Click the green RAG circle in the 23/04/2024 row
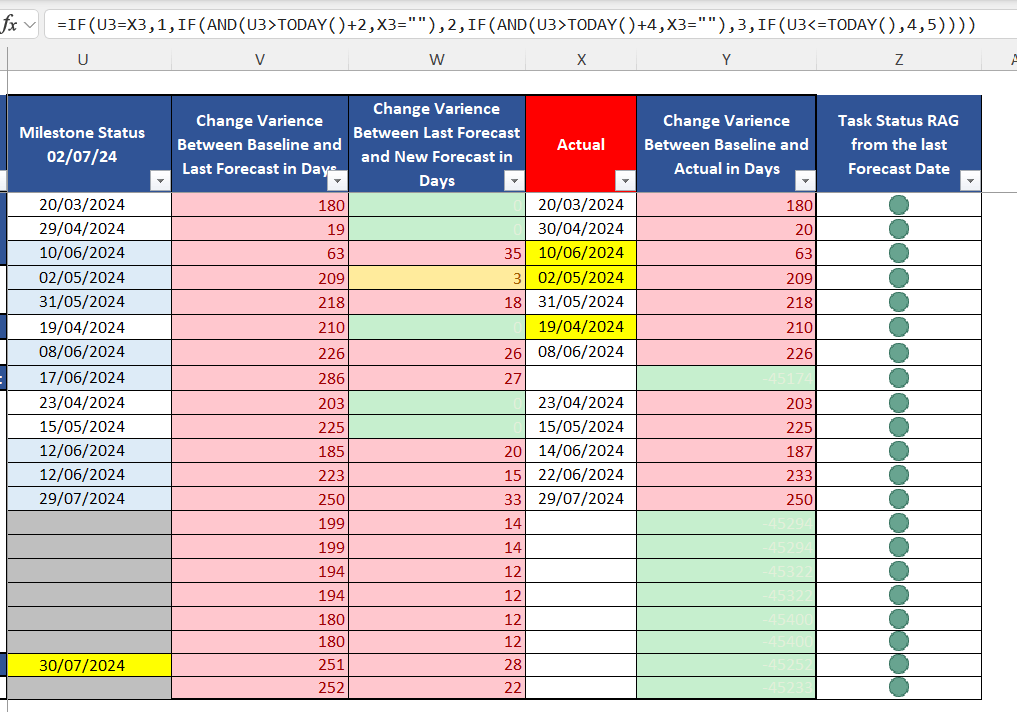Screen dimensions: 1017x712 898,403
